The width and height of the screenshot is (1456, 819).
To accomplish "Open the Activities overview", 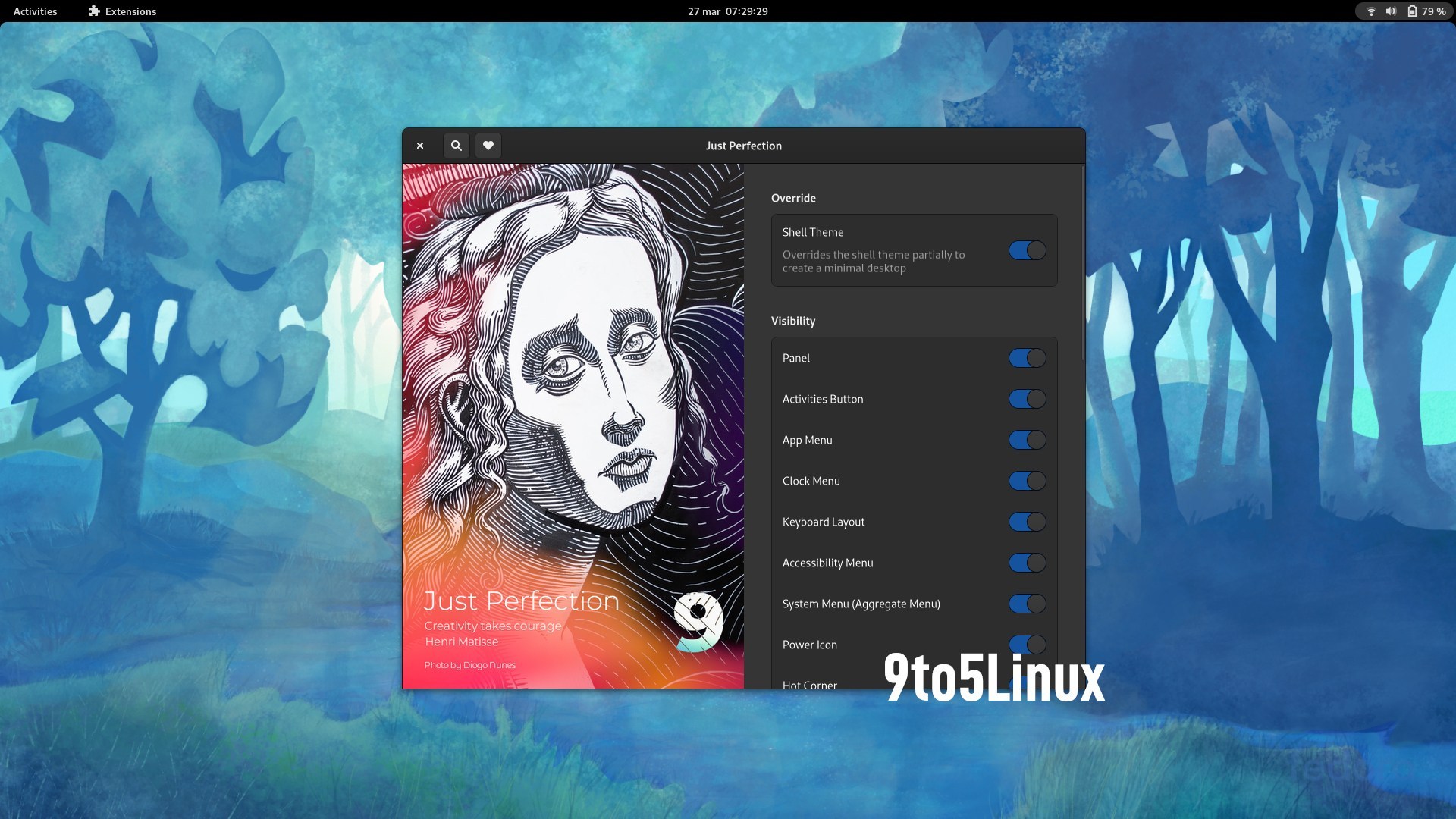I will click(35, 11).
